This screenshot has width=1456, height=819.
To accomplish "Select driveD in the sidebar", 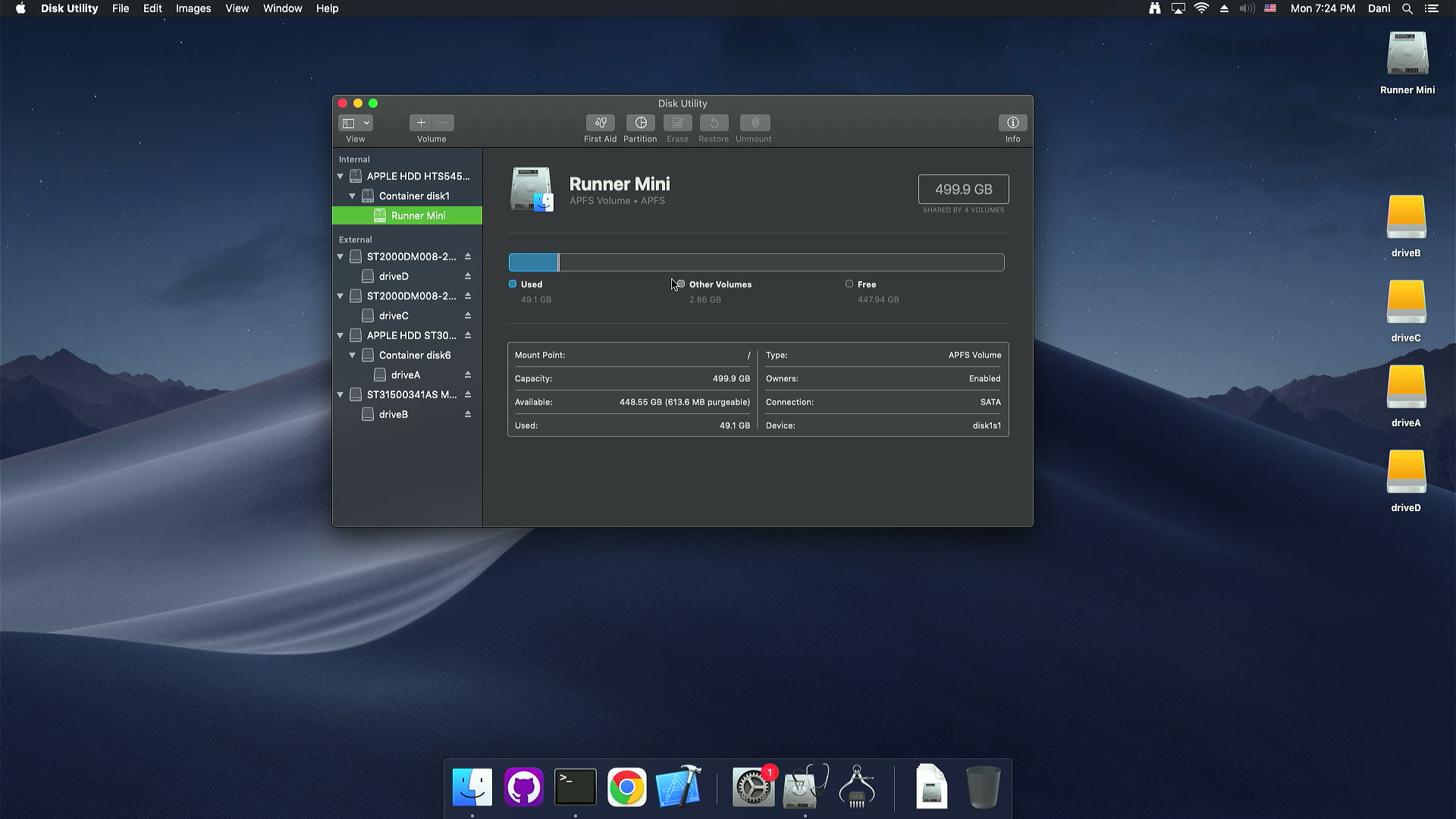I will point(407,276).
